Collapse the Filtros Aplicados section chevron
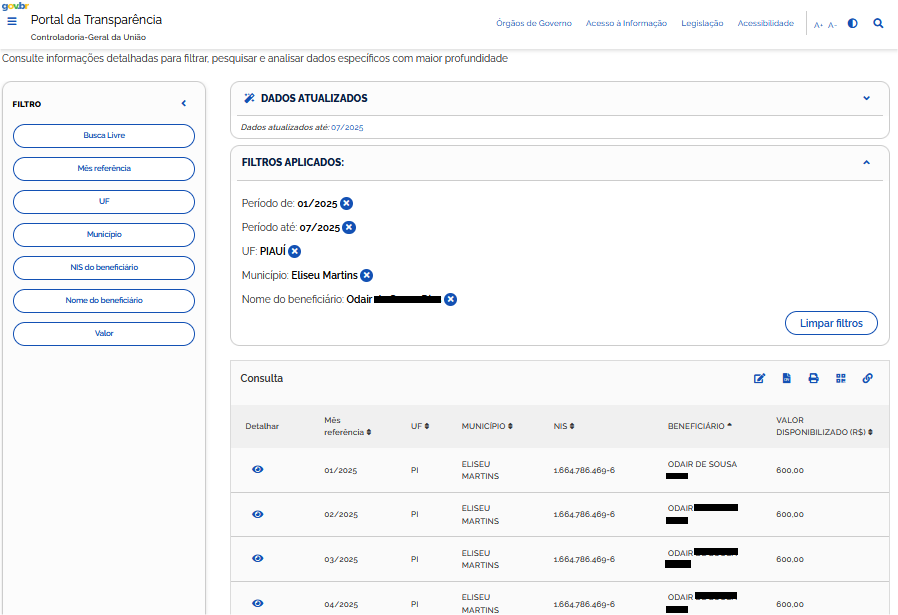Screen dimensions: 898x615 click(867, 163)
